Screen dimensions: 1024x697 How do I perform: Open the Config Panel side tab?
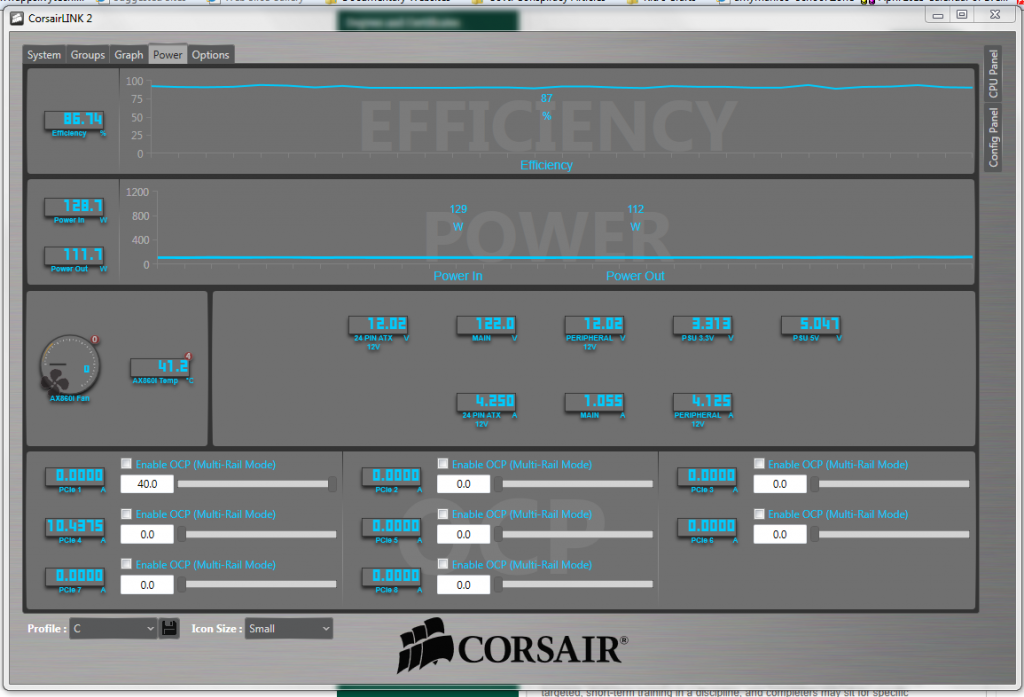[993, 138]
